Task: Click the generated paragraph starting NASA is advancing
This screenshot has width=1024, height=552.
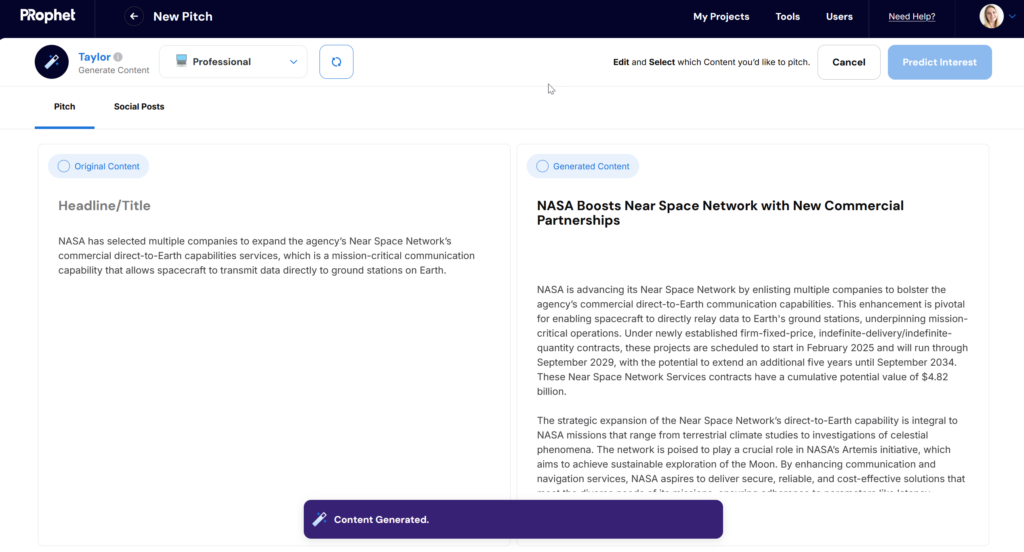Action: (752, 340)
